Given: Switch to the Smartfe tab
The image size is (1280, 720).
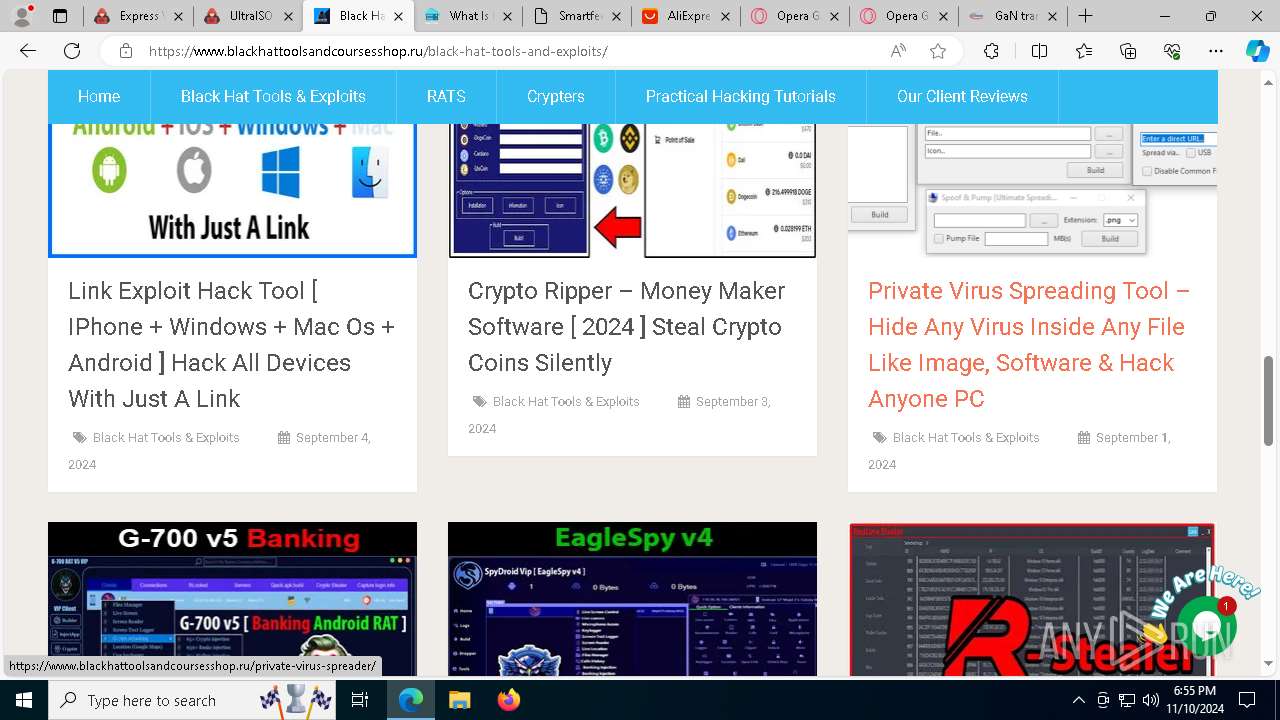Looking at the screenshot, I should pyautogui.click(x=577, y=16).
